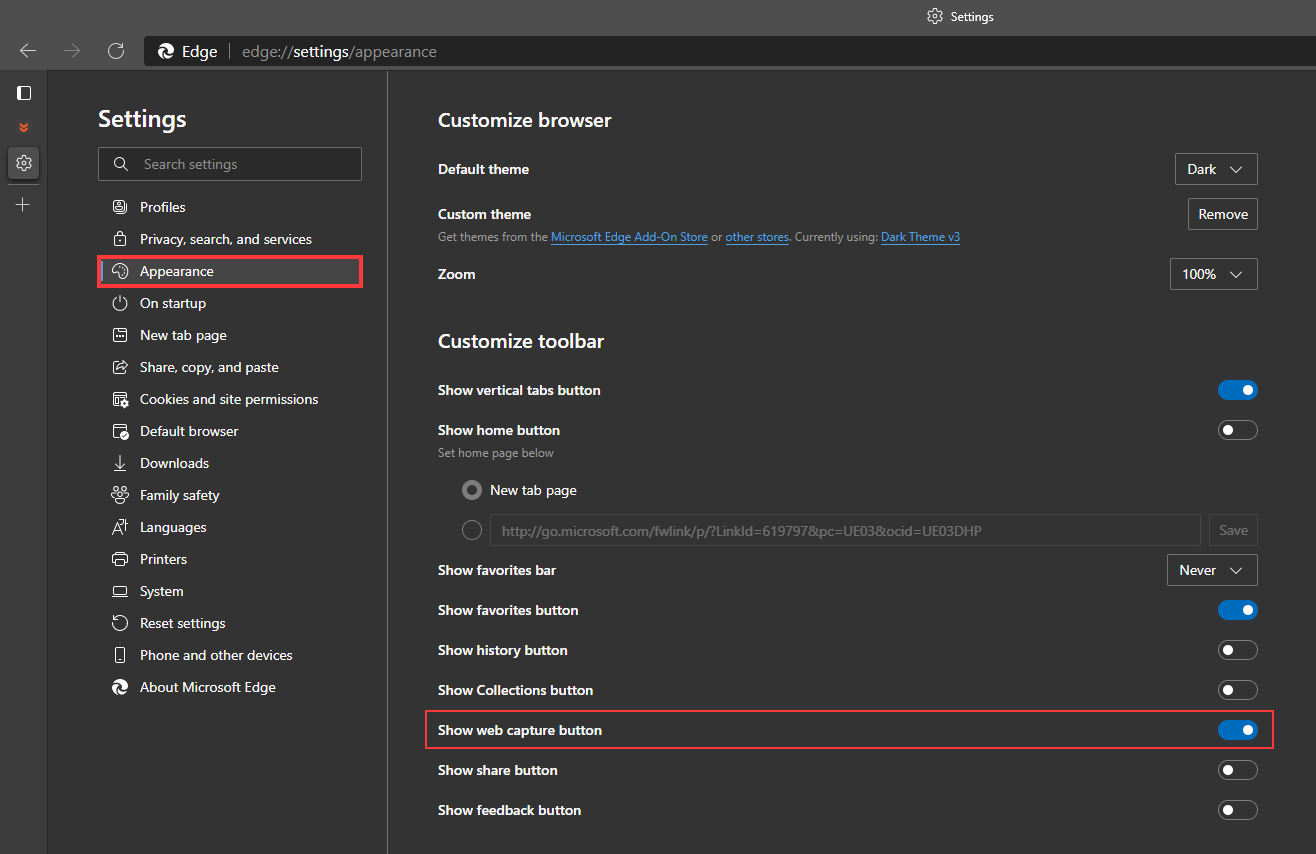Select the New tab page radio button
This screenshot has height=854, width=1316.
pos(472,491)
